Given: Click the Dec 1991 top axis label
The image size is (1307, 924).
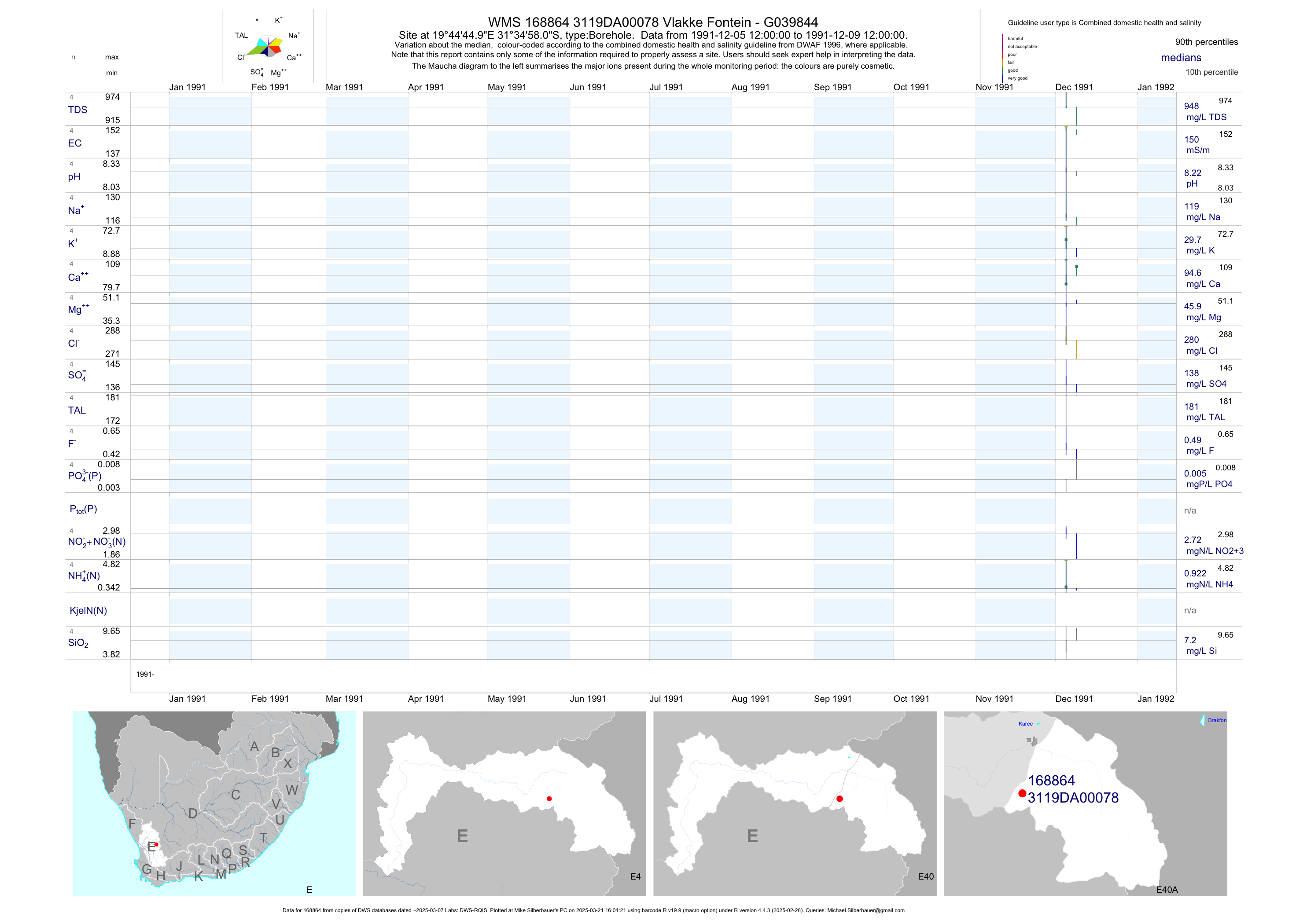Looking at the screenshot, I should (x=1074, y=87).
